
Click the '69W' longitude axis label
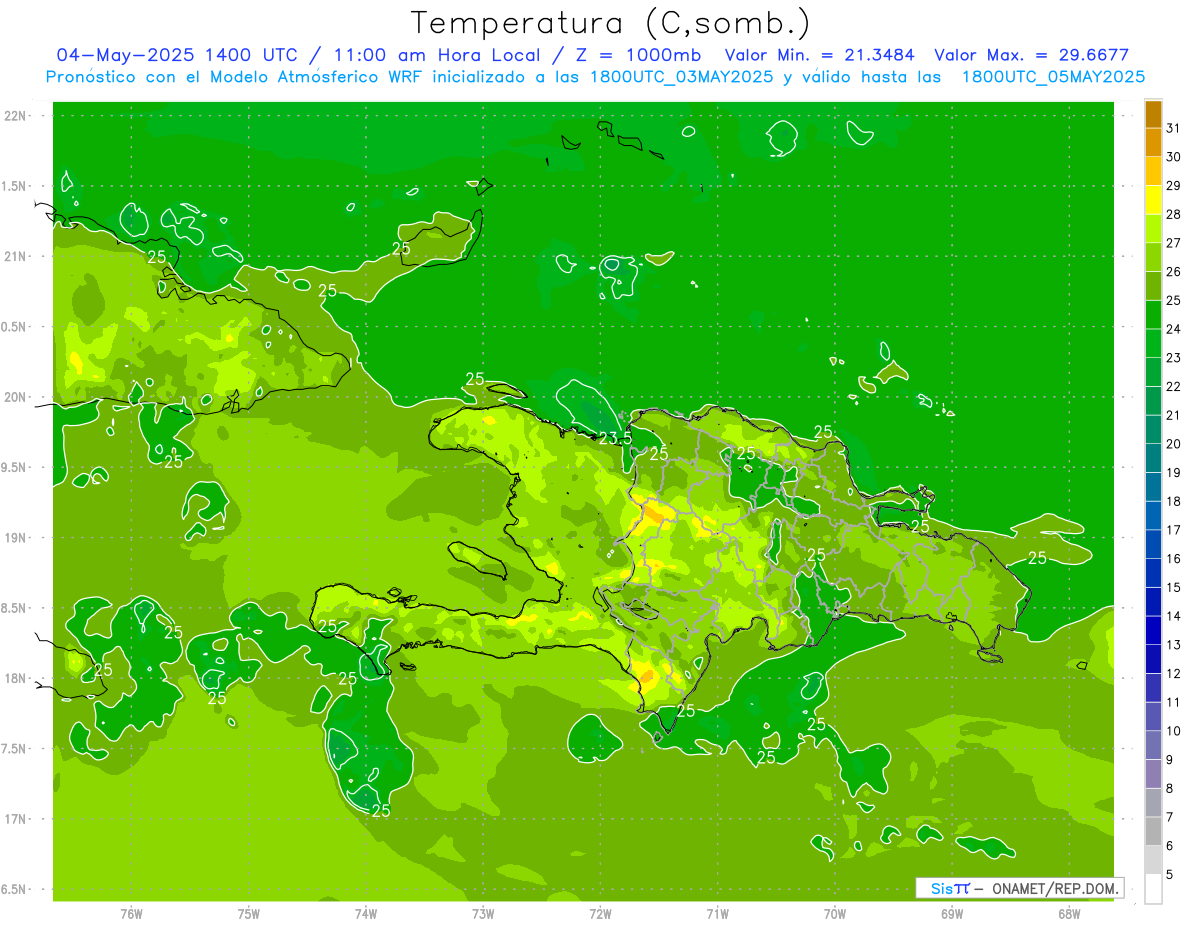click(952, 914)
